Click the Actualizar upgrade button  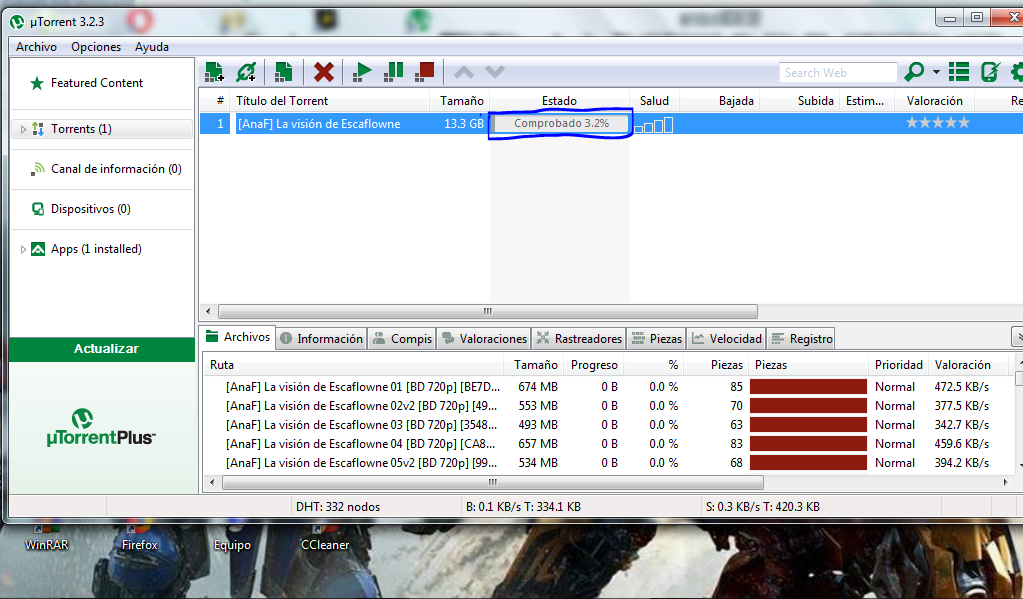tap(102, 349)
